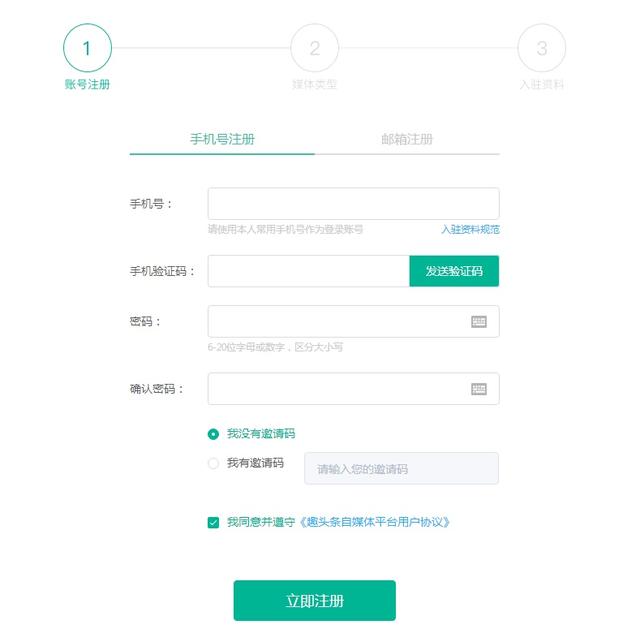The height and width of the screenshot is (629, 640).
Task: Focus the 确认密码 input field
Action: point(353,389)
